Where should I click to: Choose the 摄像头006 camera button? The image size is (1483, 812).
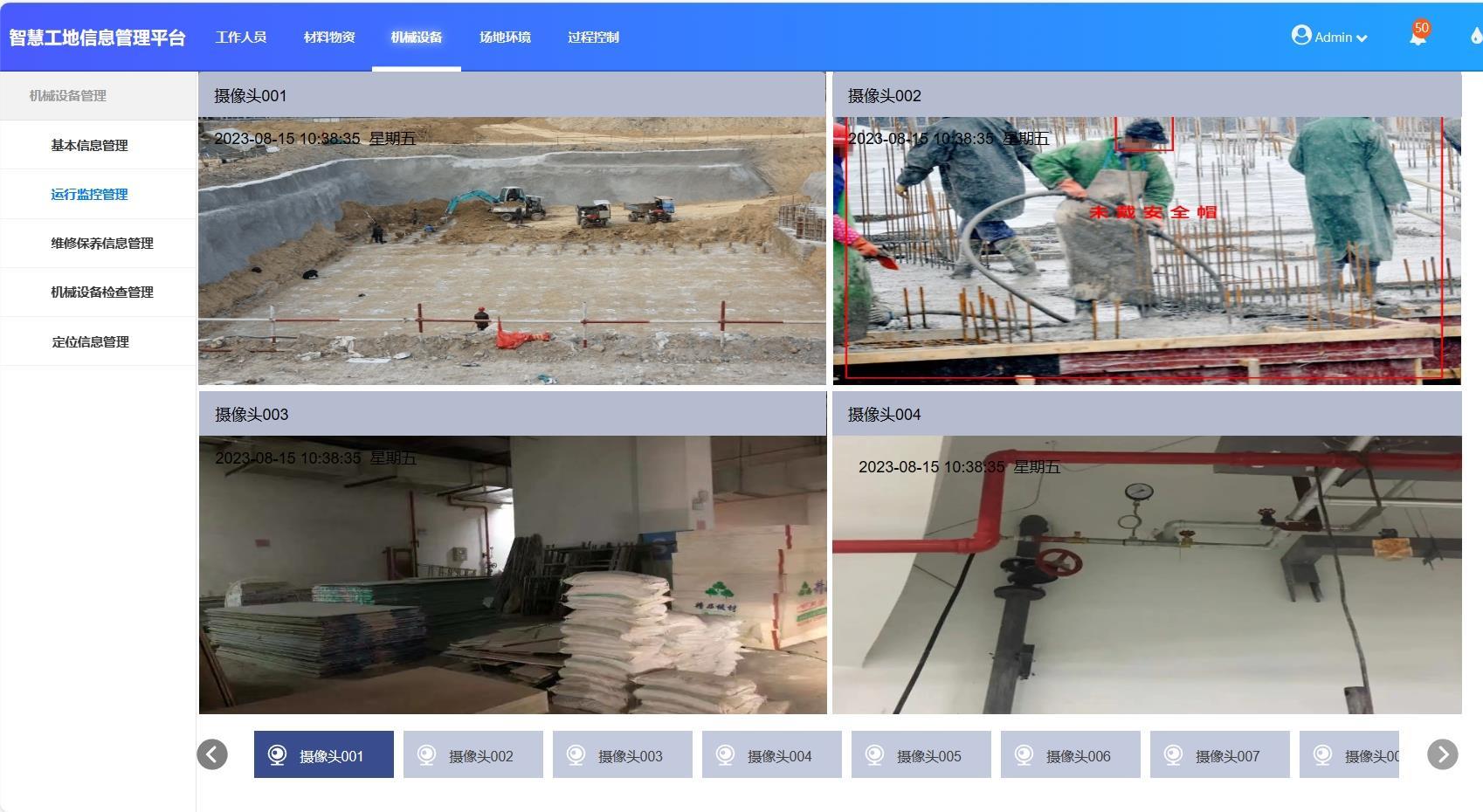click(1070, 755)
